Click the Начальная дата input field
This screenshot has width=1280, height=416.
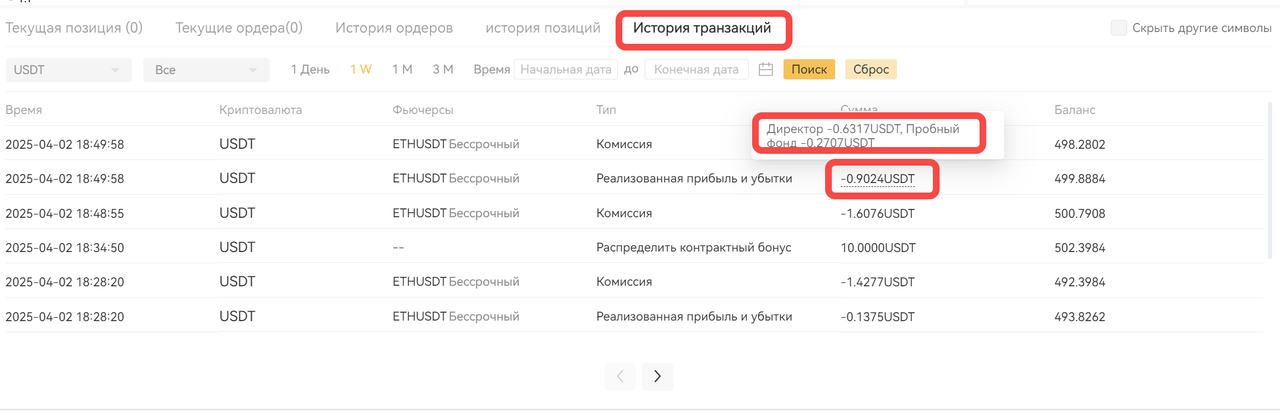(566, 70)
